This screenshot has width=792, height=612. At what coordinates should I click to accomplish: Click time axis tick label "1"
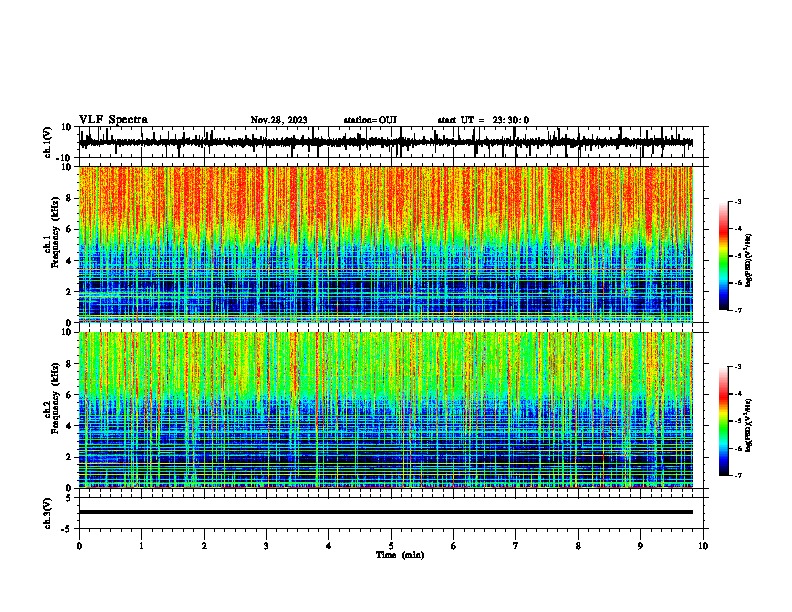(x=141, y=546)
